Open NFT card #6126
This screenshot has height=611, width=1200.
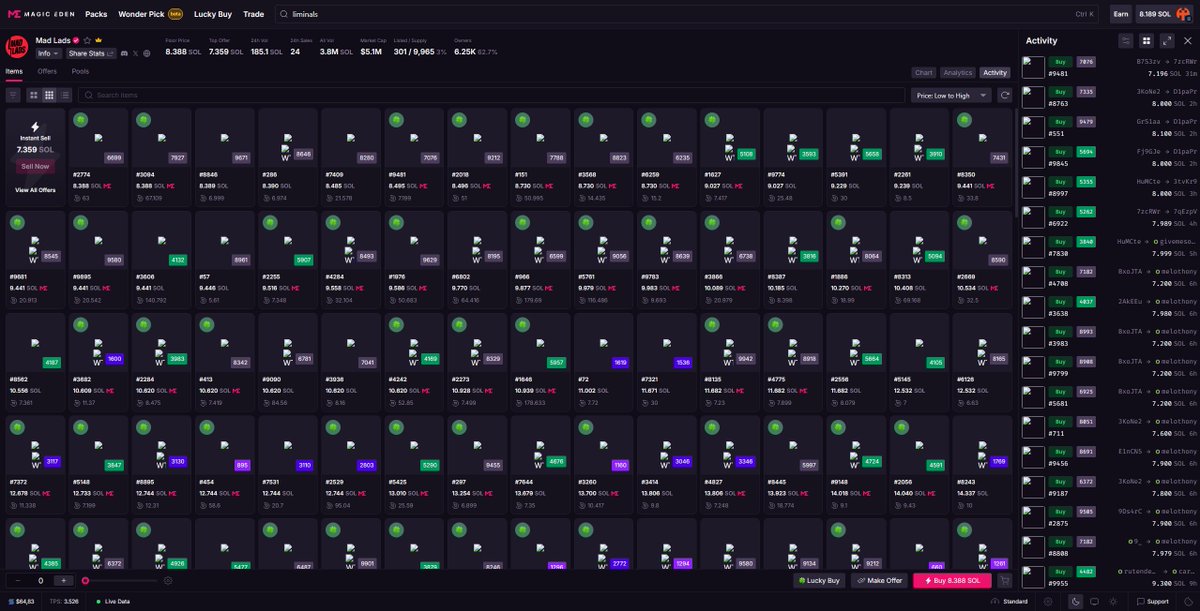pos(984,362)
